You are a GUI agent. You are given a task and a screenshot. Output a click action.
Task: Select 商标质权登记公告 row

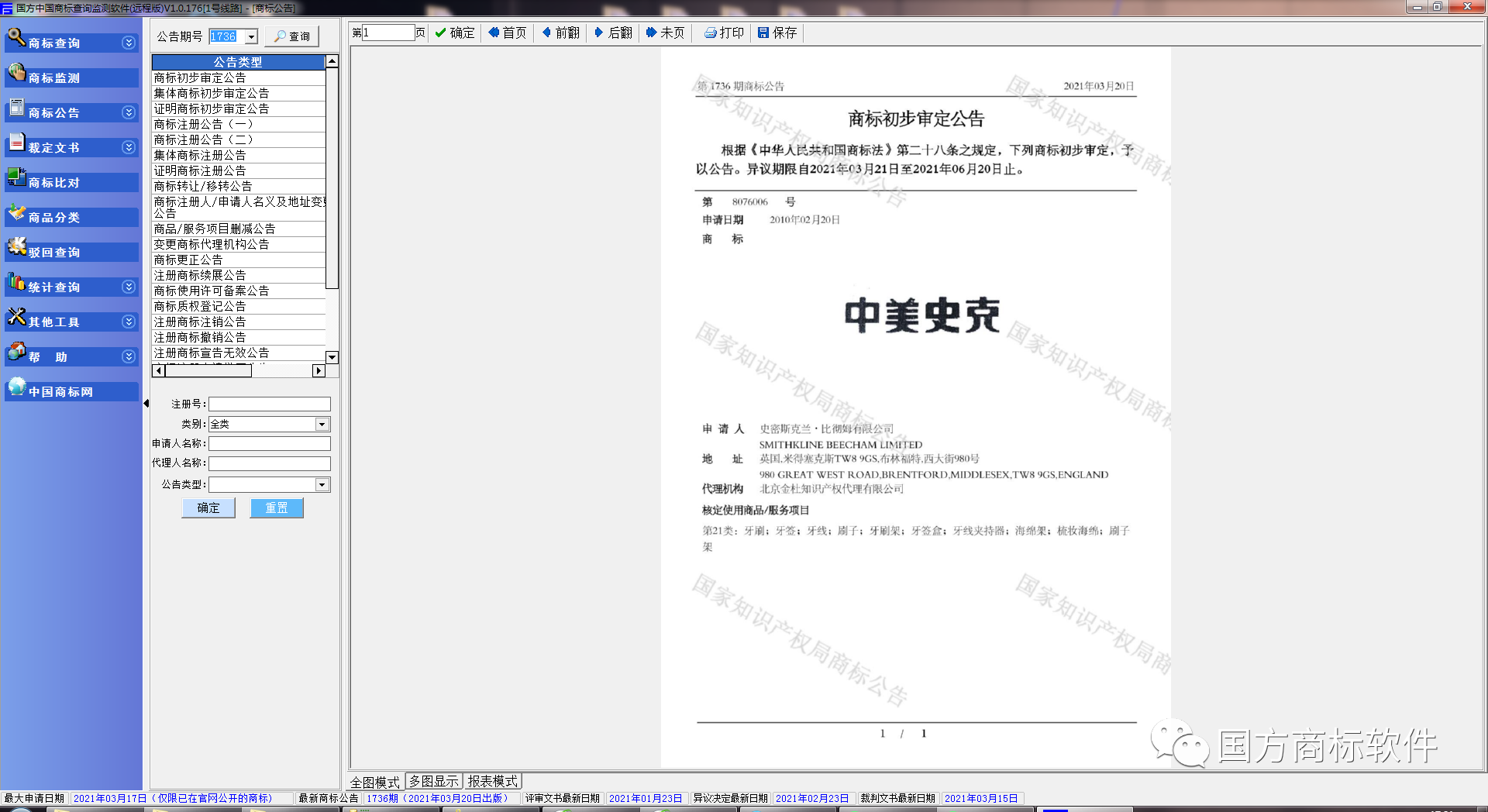click(x=239, y=306)
